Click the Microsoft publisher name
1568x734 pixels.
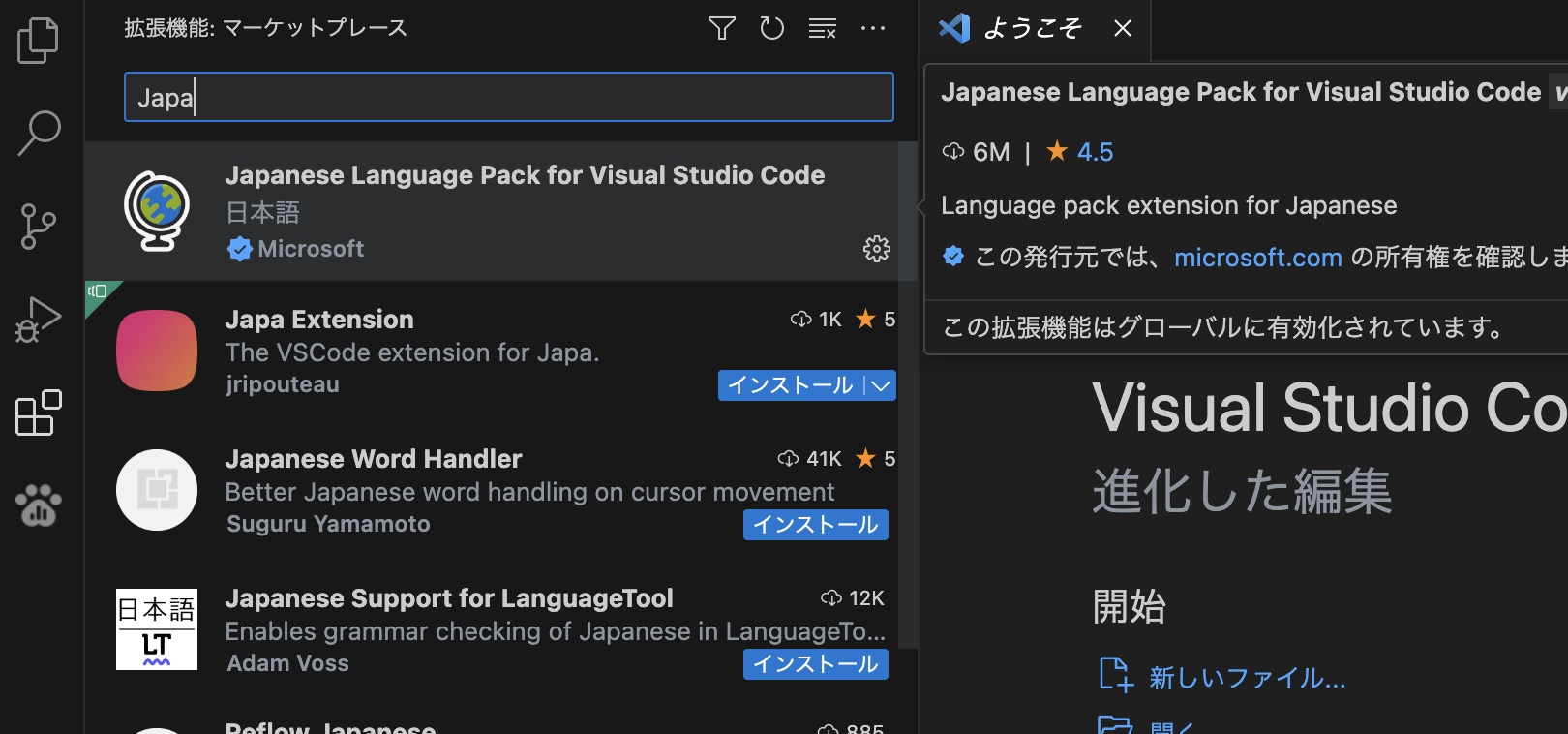(311, 249)
